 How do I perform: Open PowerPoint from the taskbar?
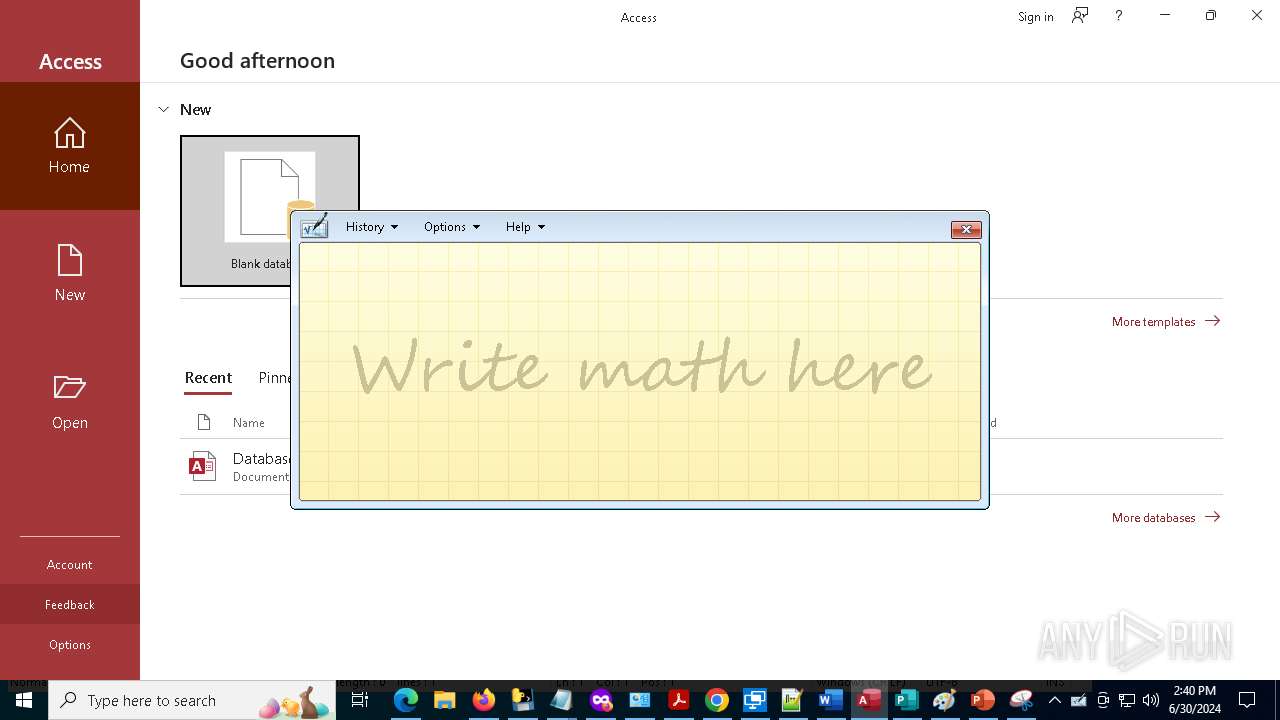pyautogui.click(x=983, y=700)
